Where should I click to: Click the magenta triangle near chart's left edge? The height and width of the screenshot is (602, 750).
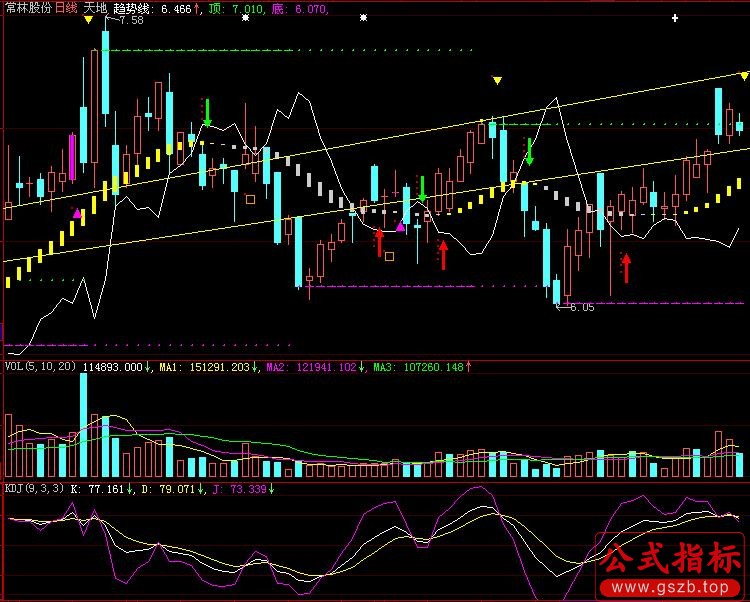pos(77,212)
